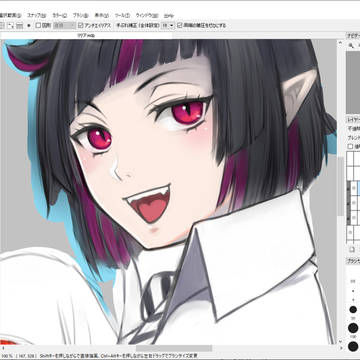Click the canvas vertical scrollbar down arrow
The width and height of the screenshot is (360, 360).
tap(340, 341)
